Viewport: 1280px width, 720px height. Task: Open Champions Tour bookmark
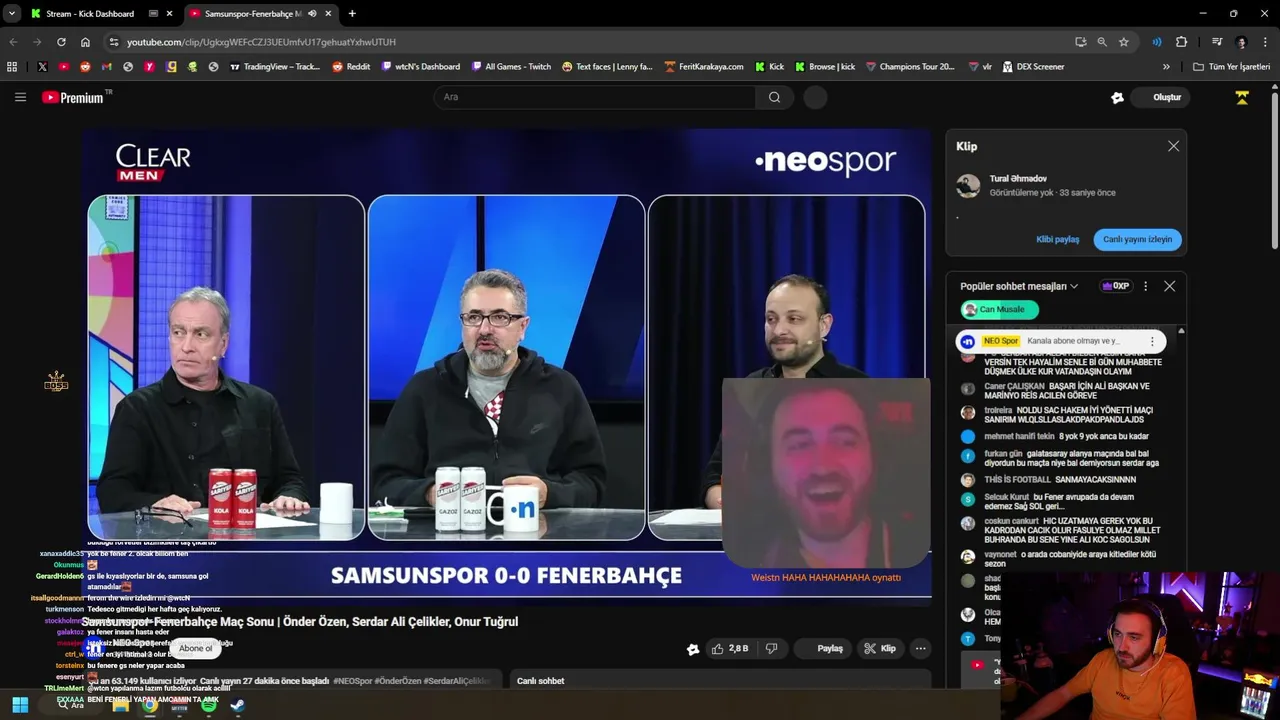pos(910,67)
